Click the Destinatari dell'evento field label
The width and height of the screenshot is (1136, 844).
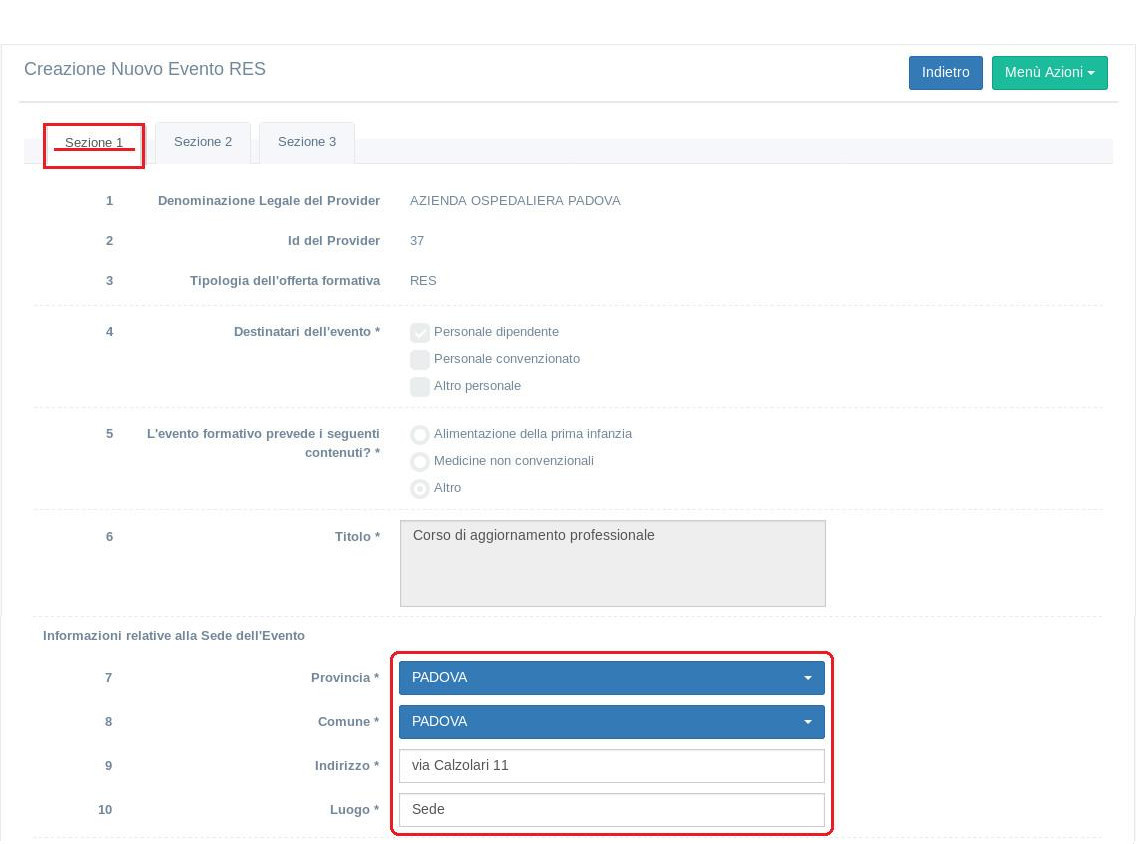tap(306, 332)
